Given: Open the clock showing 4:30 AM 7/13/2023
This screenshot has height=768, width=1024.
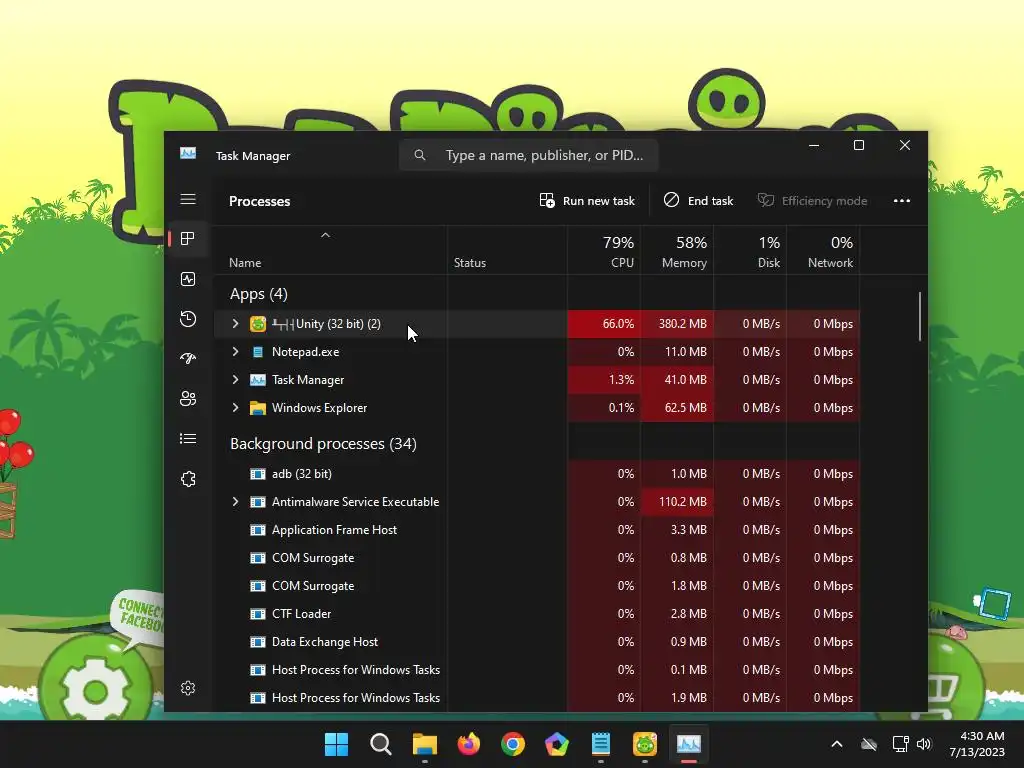Looking at the screenshot, I should [977, 744].
